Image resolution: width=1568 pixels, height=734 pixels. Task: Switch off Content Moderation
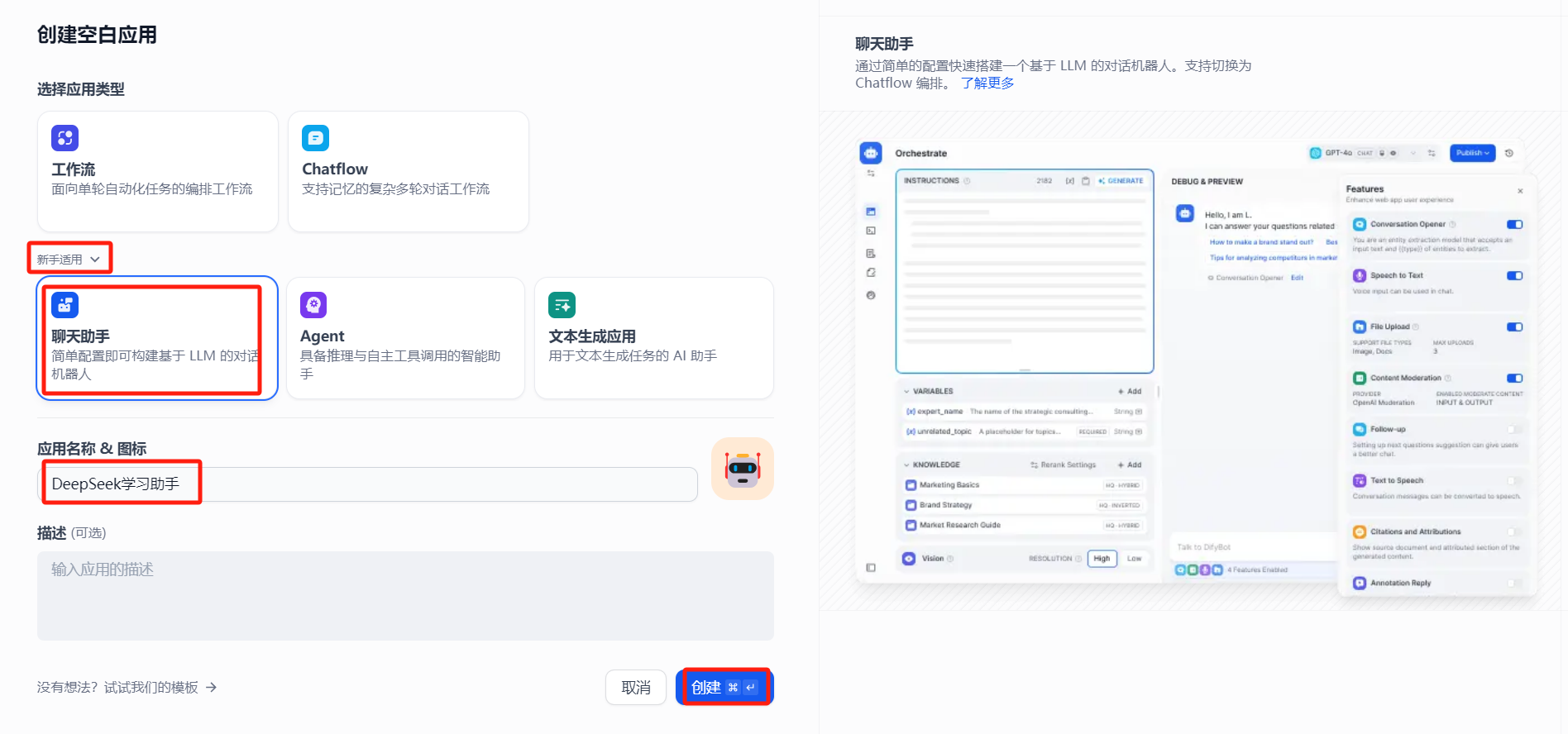click(1515, 379)
